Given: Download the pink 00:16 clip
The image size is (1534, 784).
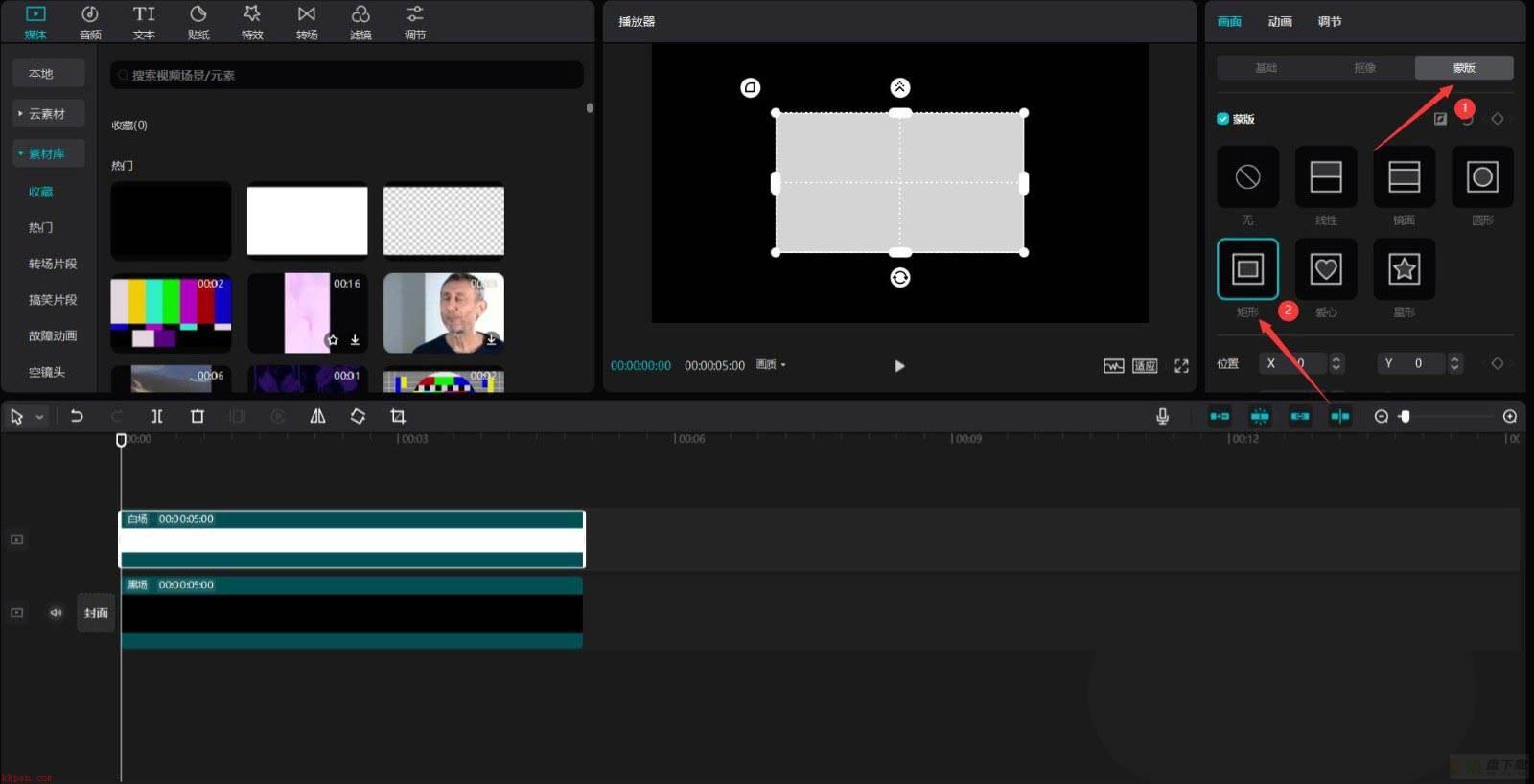Looking at the screenshot, I should coord(355,340).
